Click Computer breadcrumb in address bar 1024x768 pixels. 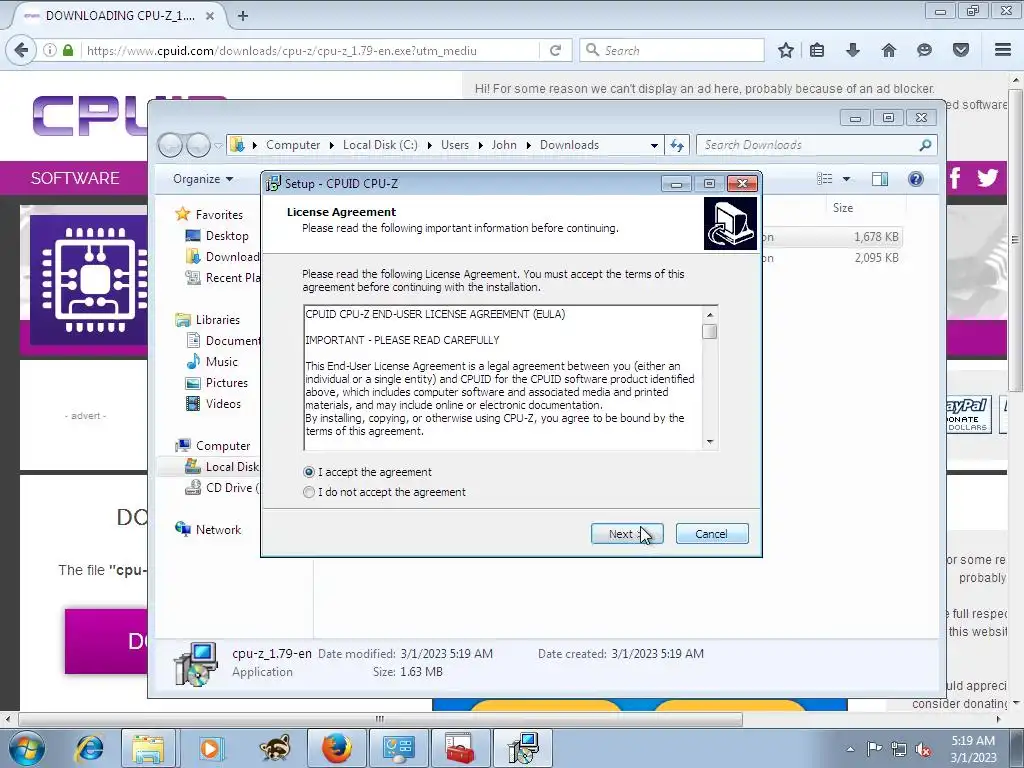[x=293, y=145]
